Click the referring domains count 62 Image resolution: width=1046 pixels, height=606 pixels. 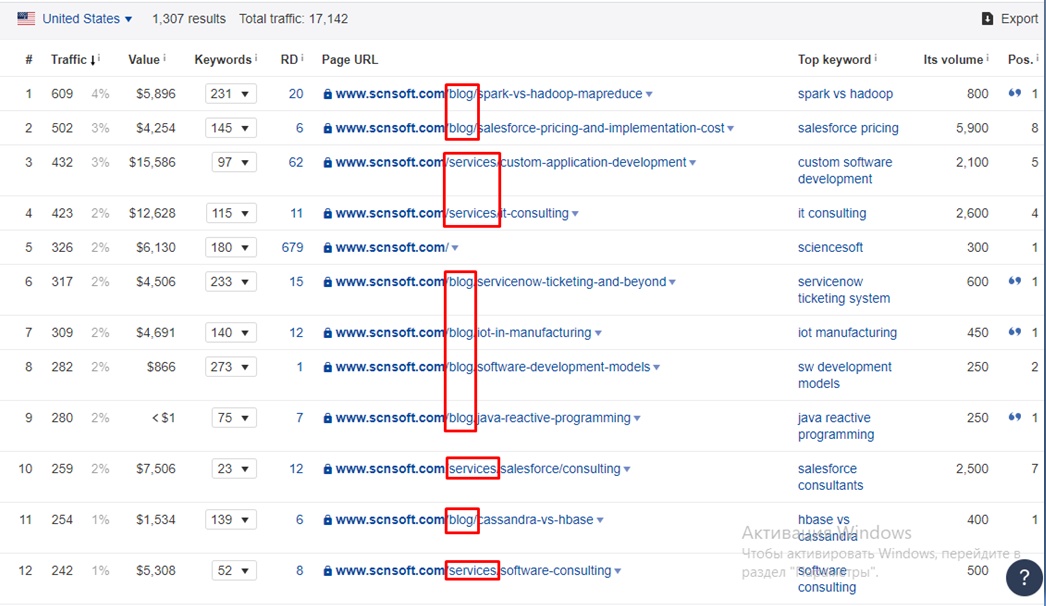[x=296, y=162]
